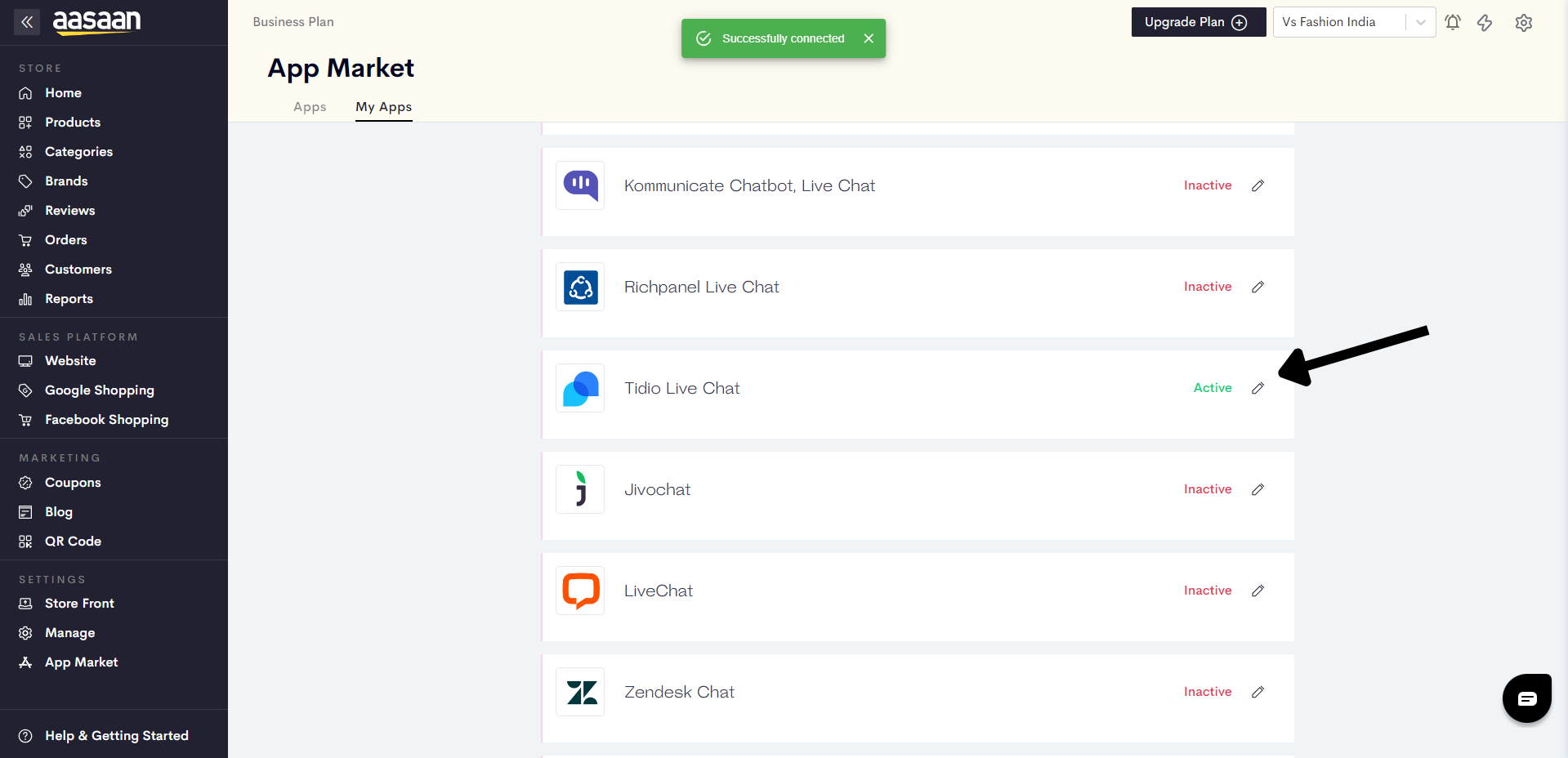Viewport: 1568px width, 758px height.
Task: Click the App Market sidebar icon
Action: pos(25,662)
